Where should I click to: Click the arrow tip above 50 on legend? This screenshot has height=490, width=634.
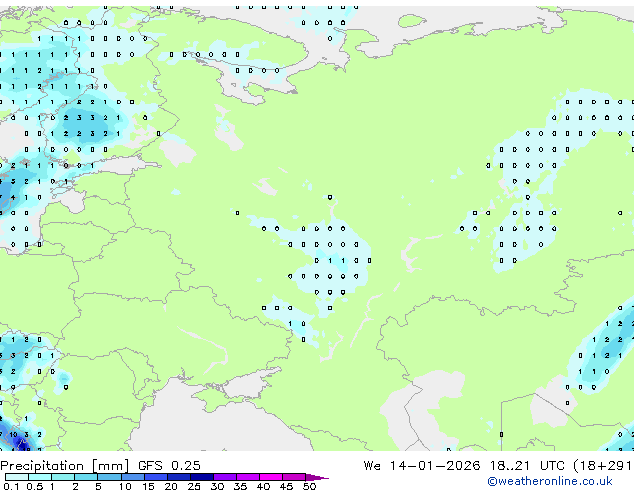317,477
